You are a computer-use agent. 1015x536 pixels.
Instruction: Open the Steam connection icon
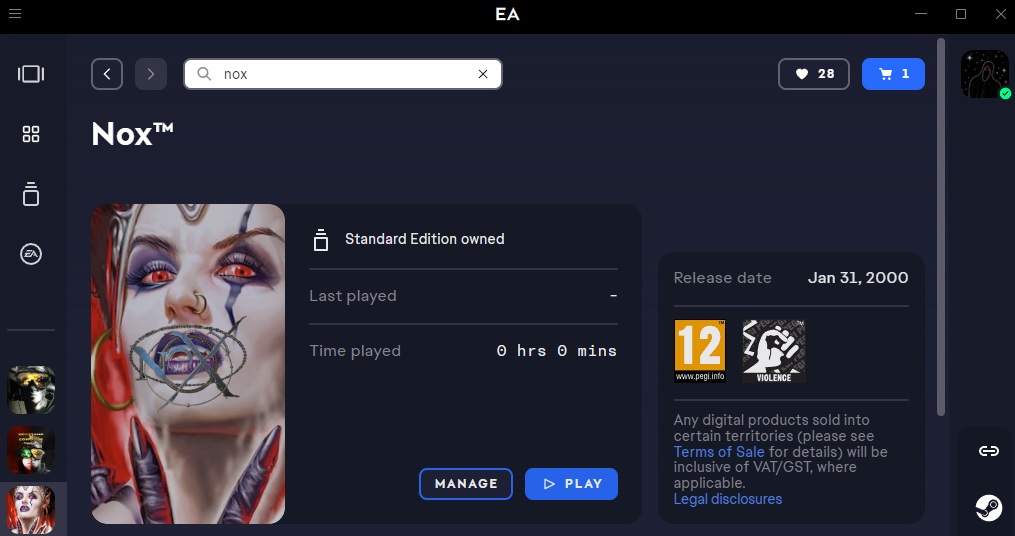click(x=988, y=508)
